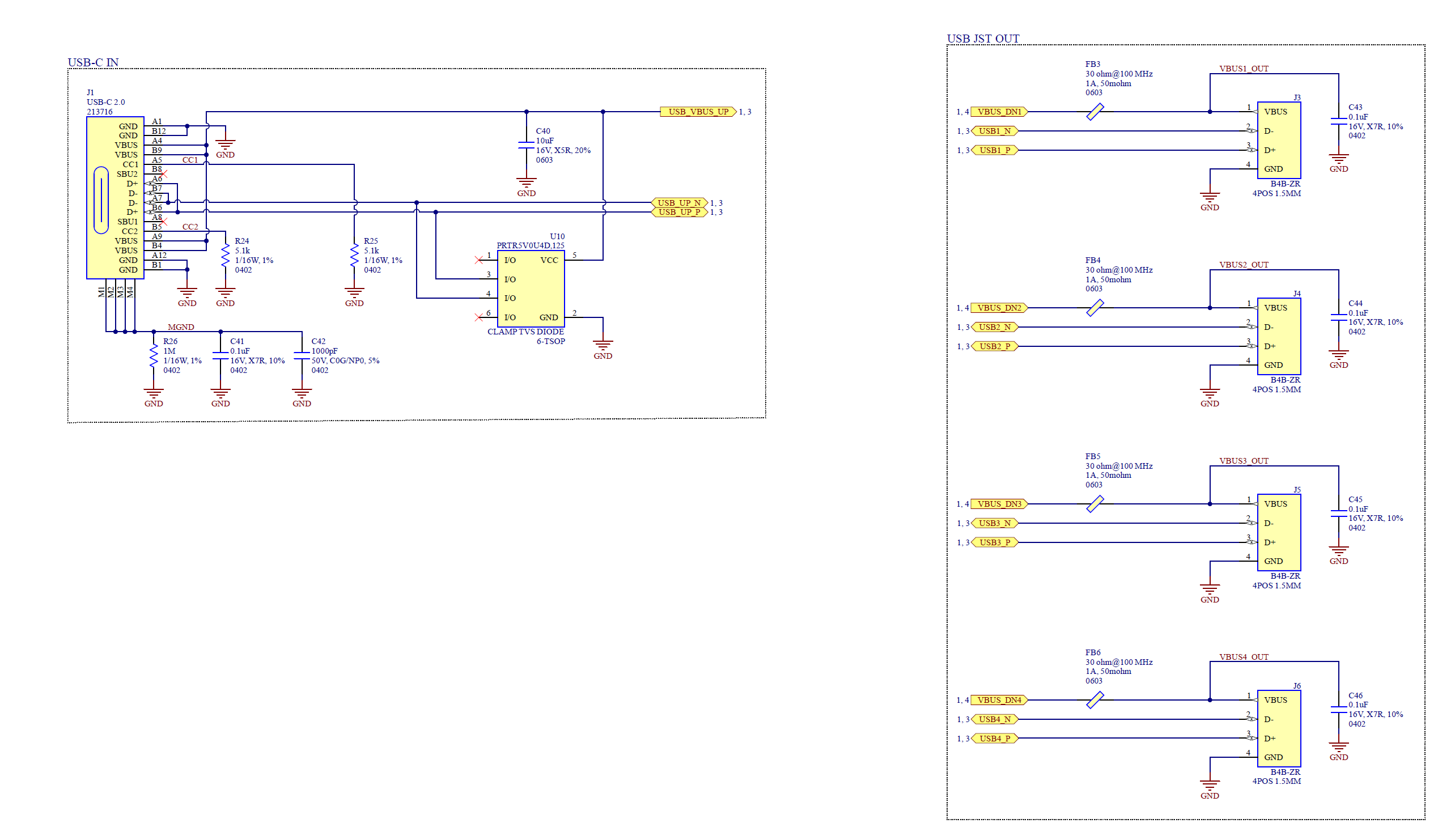Click the USB4_P port label

[995, 739]
